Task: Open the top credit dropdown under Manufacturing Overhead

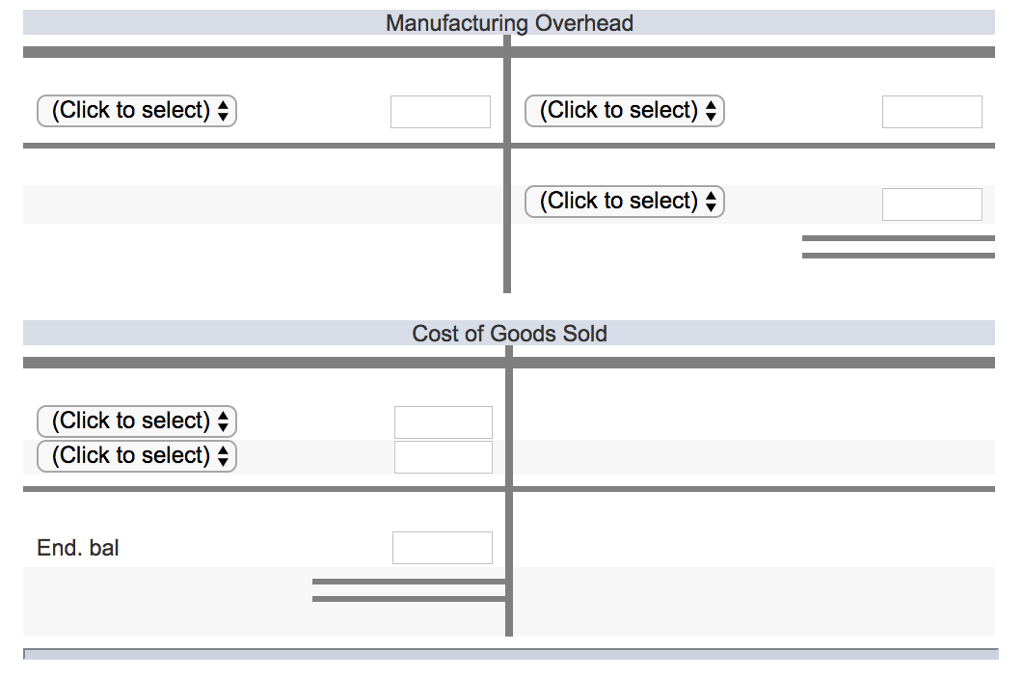Action: [624, 111]
